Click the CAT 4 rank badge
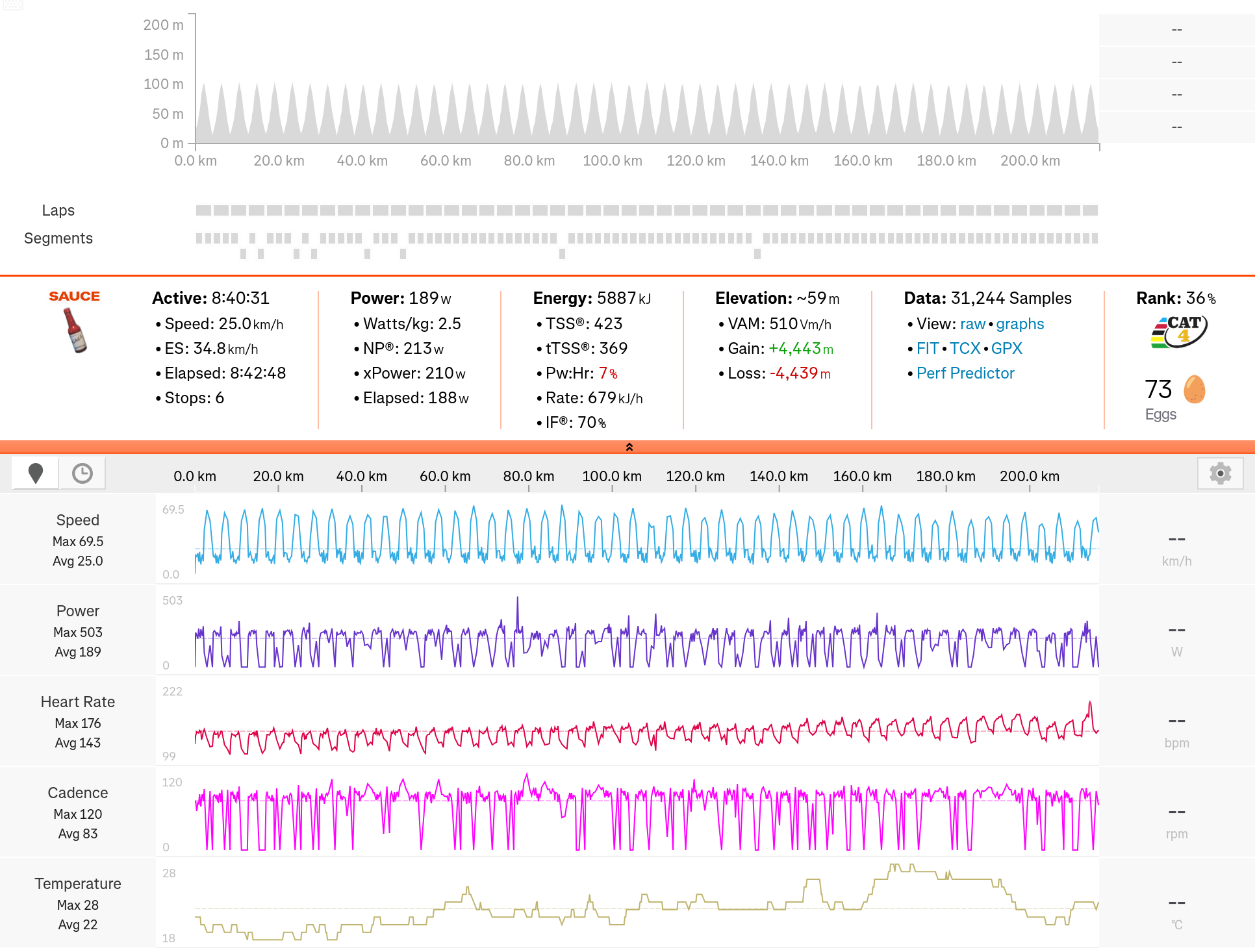The image size is (1255, 952). click(x=1178, y=331)
